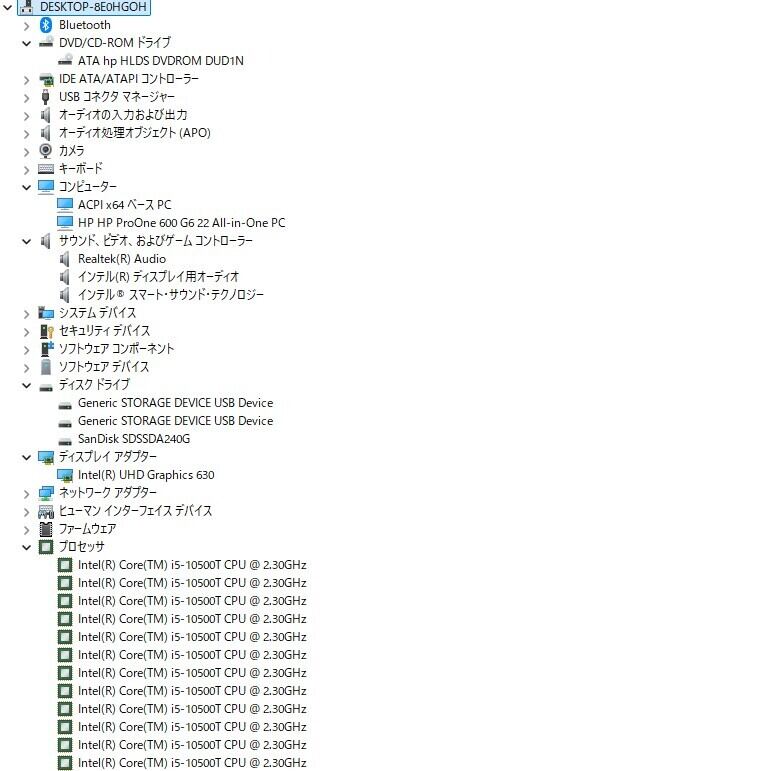
Task: Select Realtek(R) Audio text
Action: tap(122, 259)
